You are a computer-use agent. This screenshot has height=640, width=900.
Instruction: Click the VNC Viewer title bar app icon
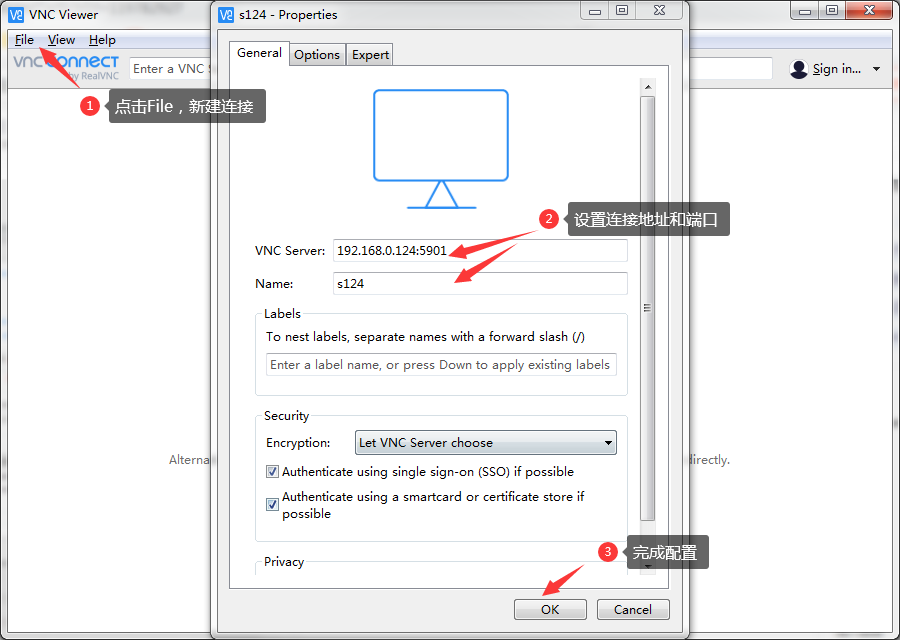[x=16, y=14]
